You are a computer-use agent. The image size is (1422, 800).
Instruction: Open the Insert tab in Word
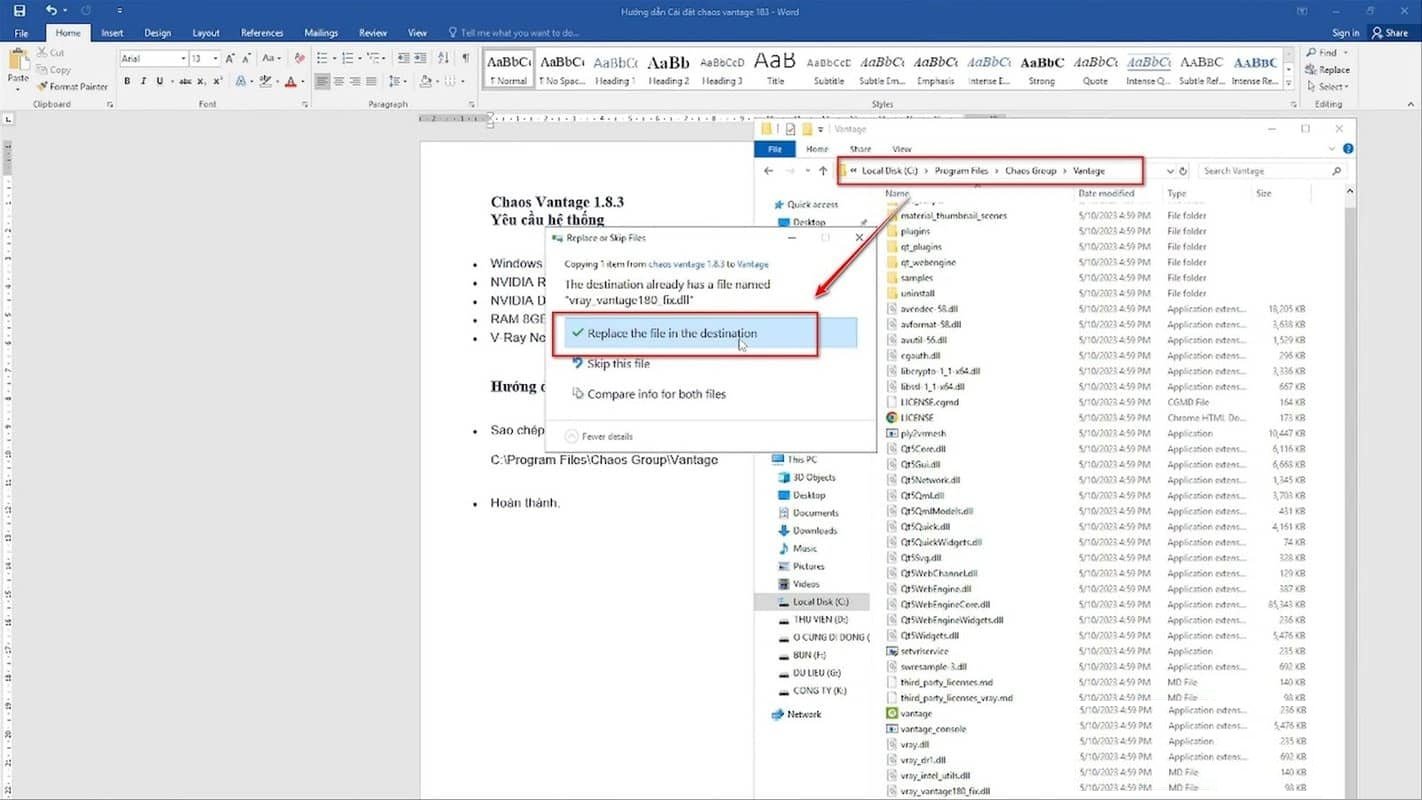point(112,33)
